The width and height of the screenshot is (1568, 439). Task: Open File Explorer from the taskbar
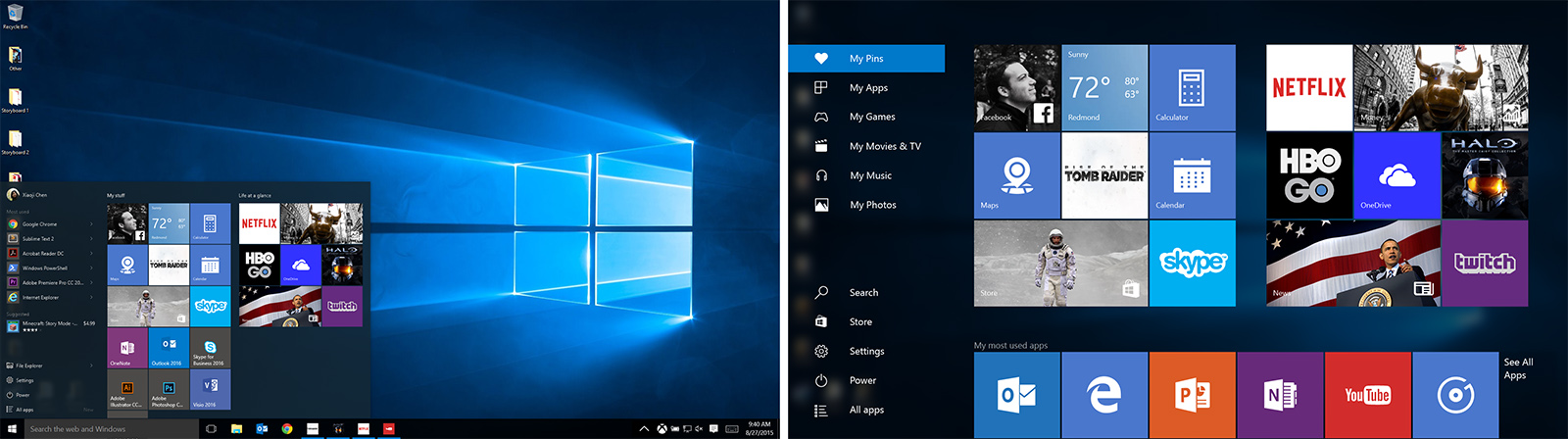point(236,428)
